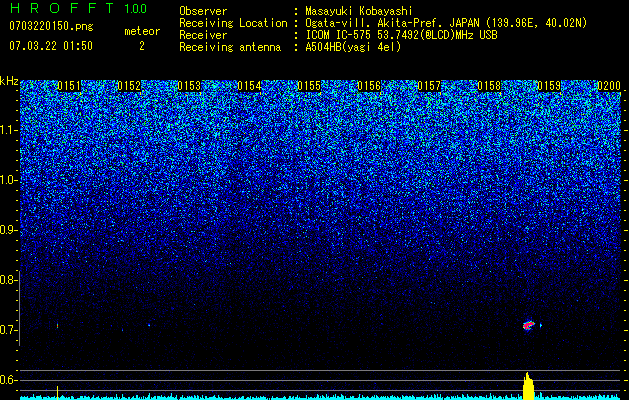Click time marker 0157
The height and width of the screenshot is (400, 629).
(429, 86)
